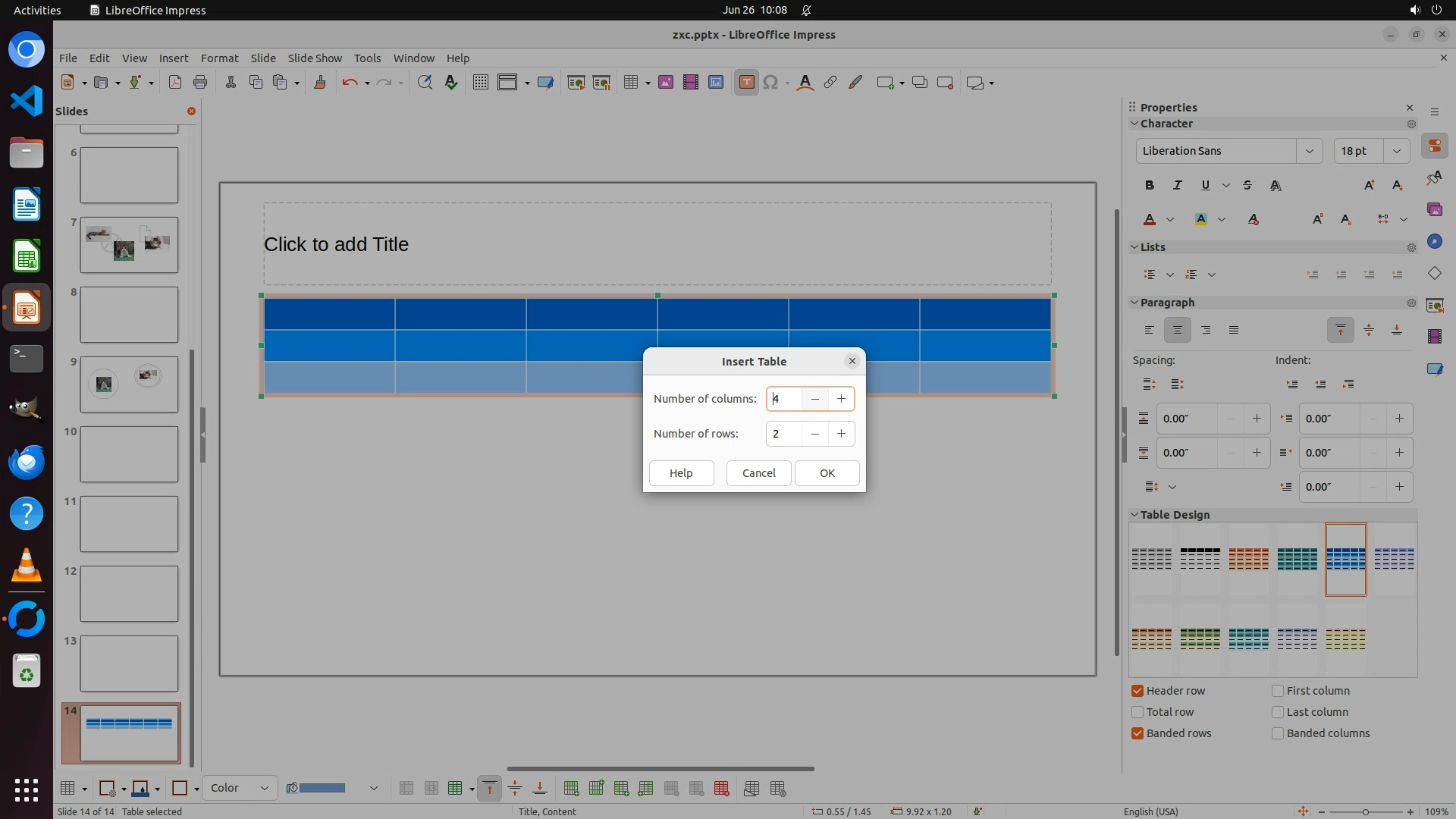The width and height of the screenshot is (1456, 819).
Task: Enable the Total row option
Action: [1137, 712]
